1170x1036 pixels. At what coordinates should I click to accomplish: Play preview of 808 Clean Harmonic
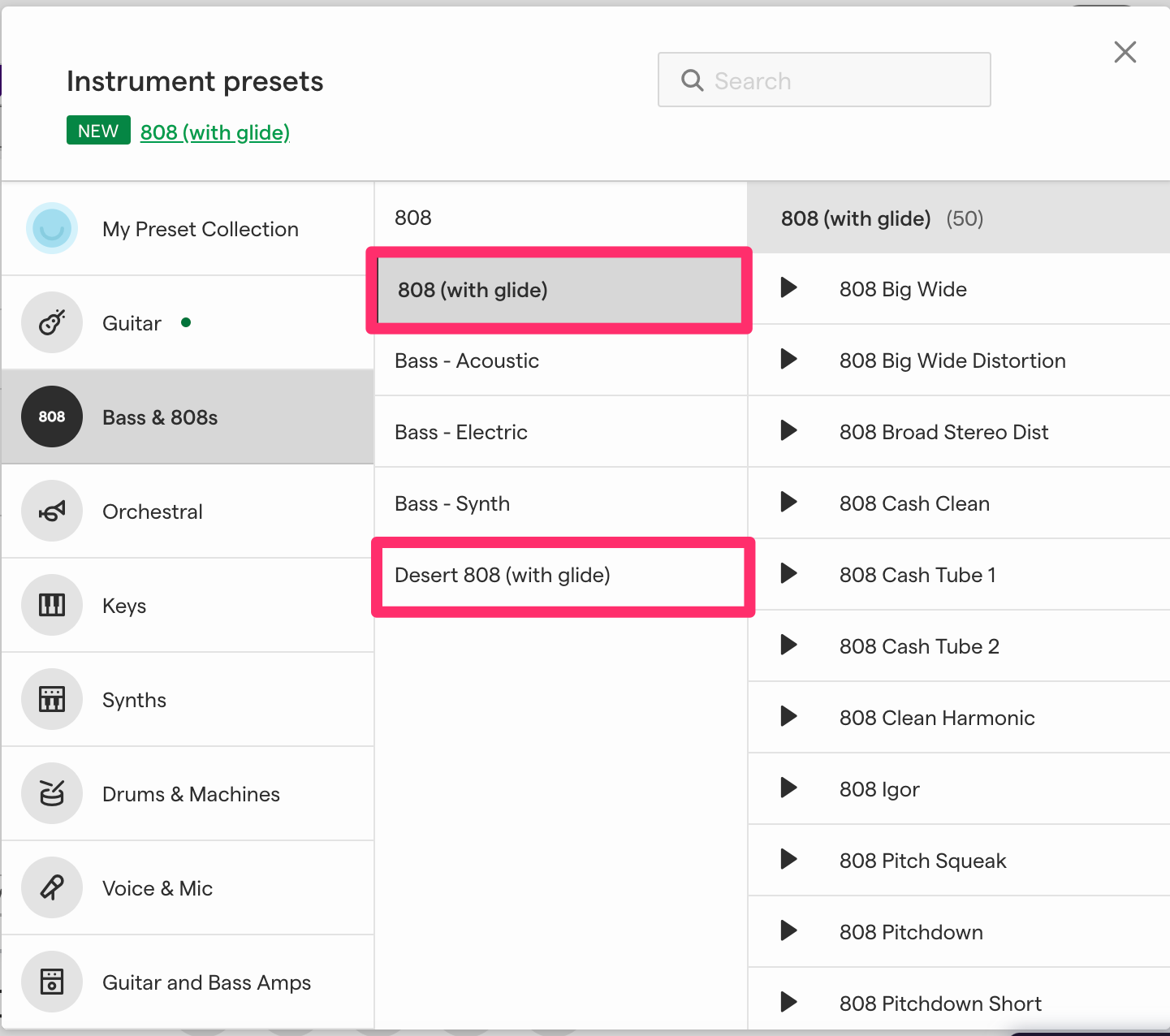(x=788, y=716)
